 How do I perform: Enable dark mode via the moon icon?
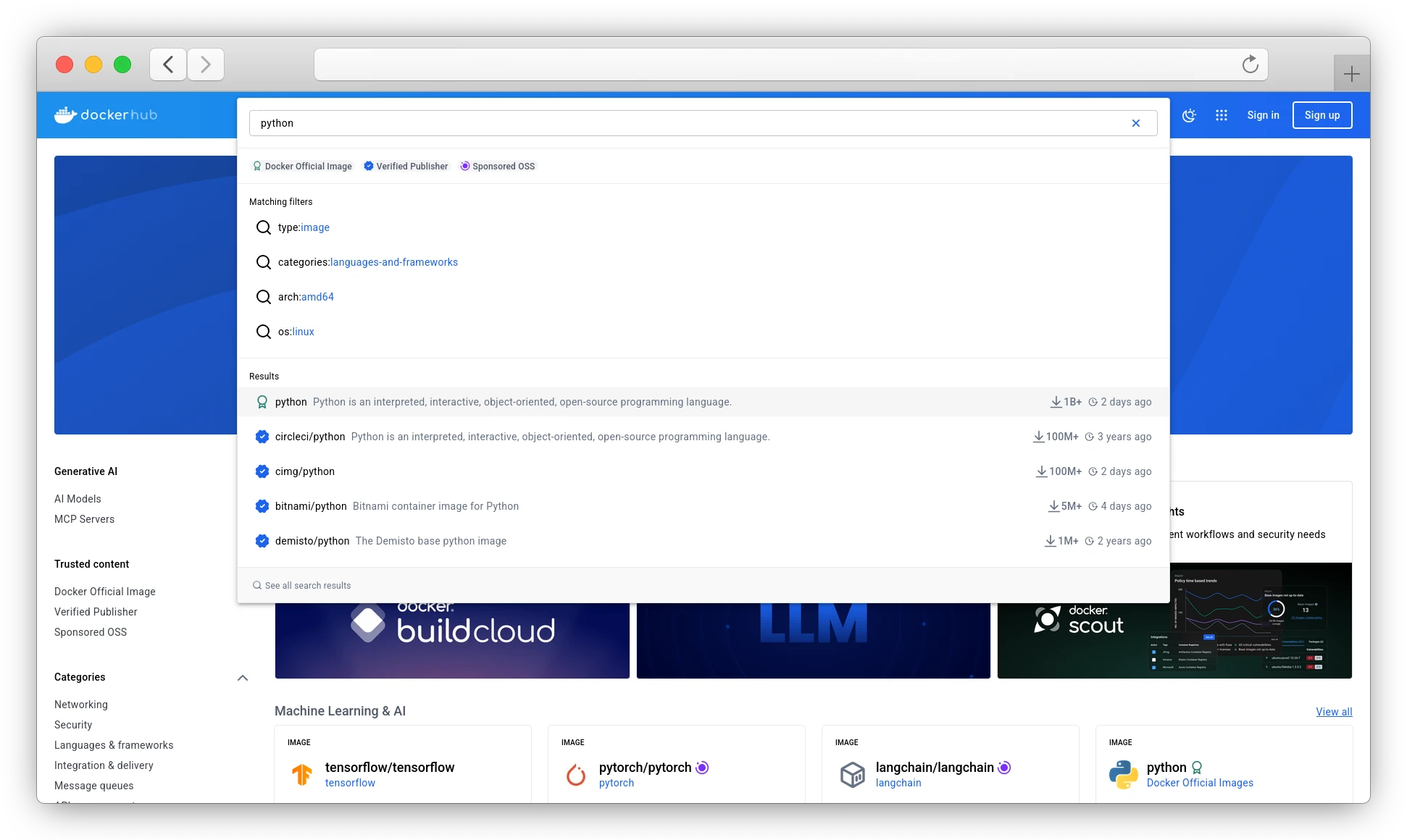[x=1189, y=115]
